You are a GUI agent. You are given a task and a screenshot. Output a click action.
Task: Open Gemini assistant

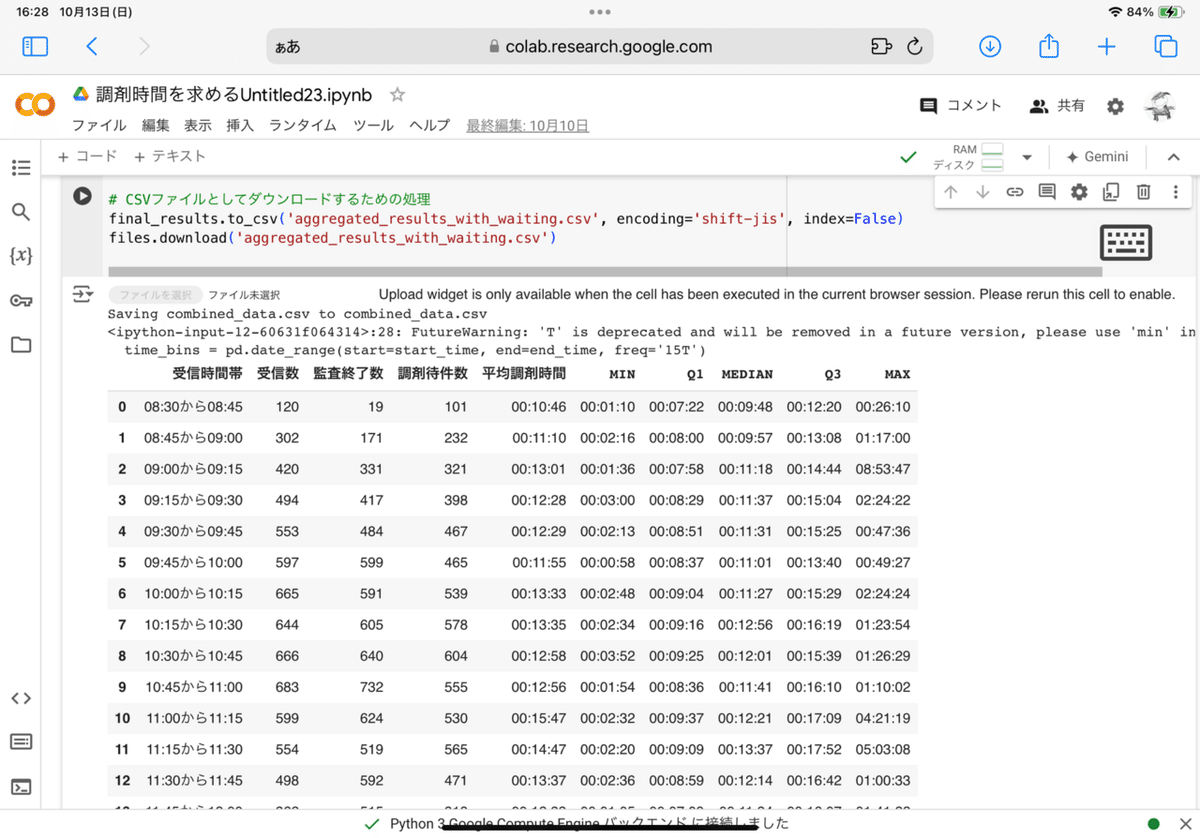point(1097,156)
